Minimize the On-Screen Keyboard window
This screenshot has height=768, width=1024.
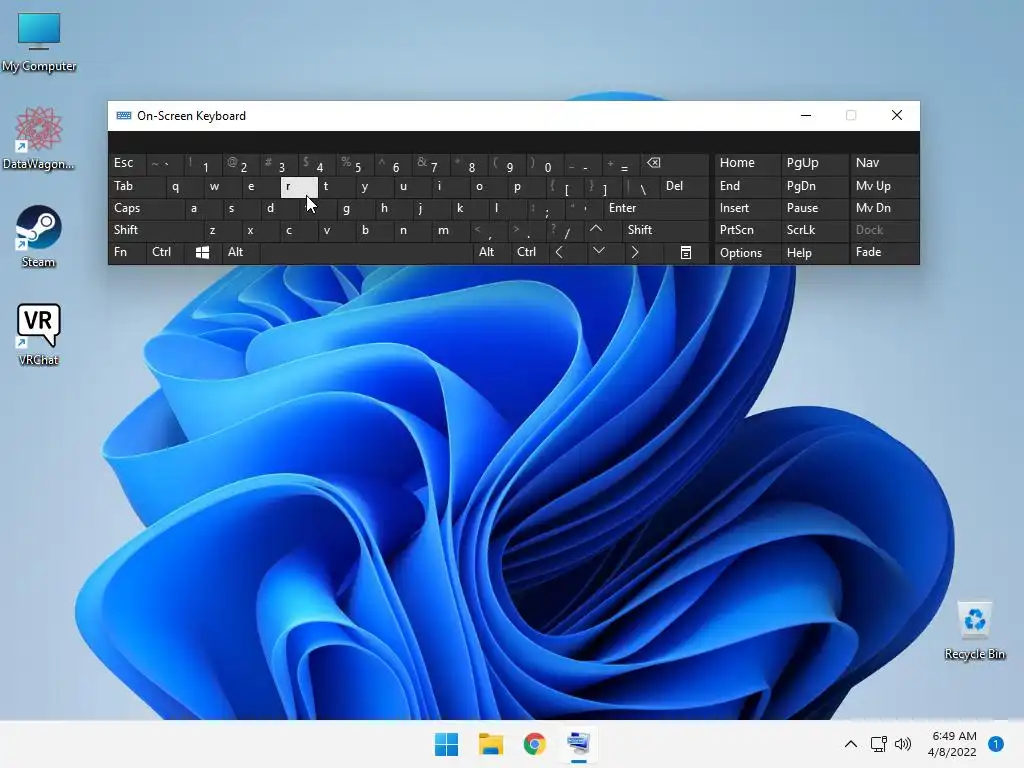[x=806, y=116]
